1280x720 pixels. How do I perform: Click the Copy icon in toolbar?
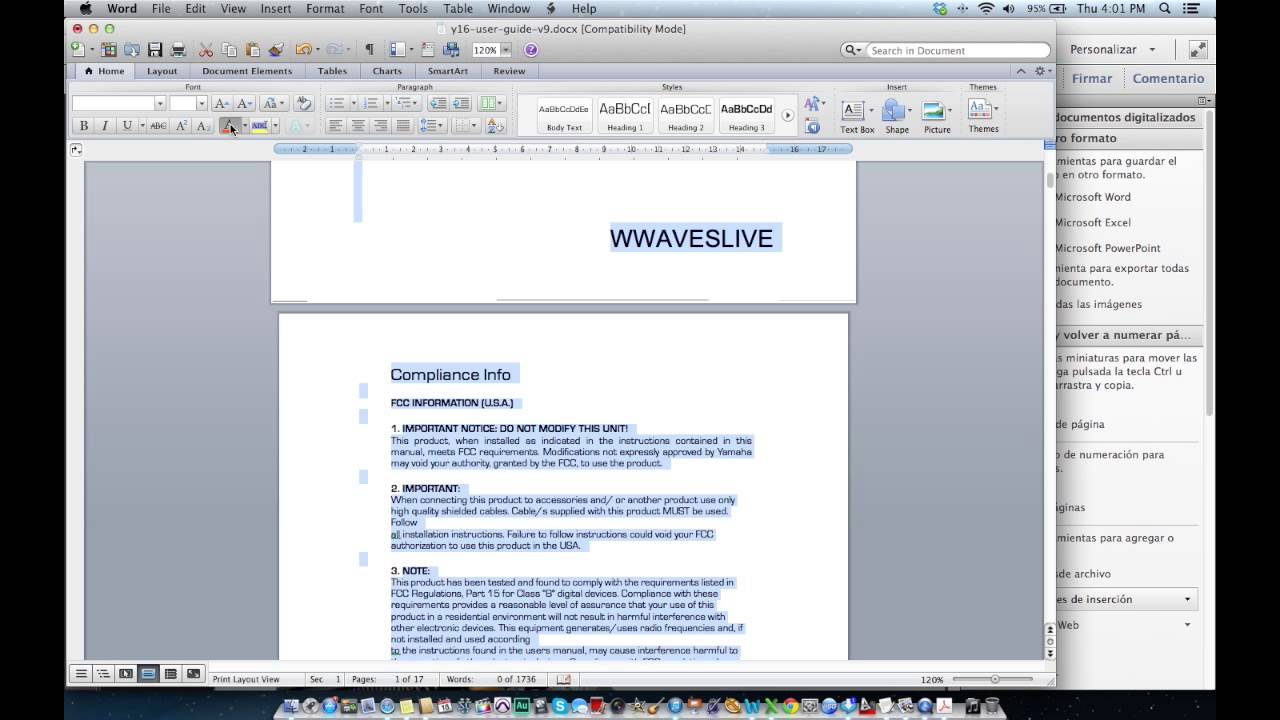point(229,49)
